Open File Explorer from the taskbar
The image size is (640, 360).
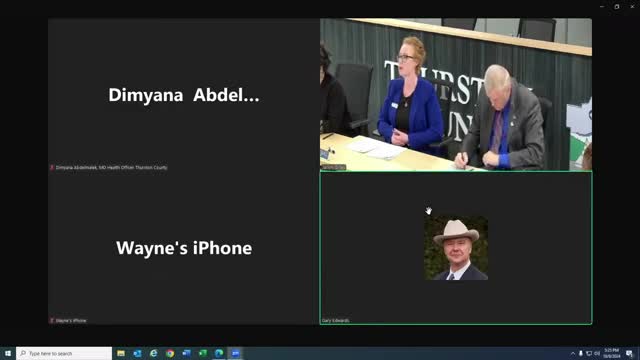121,353
